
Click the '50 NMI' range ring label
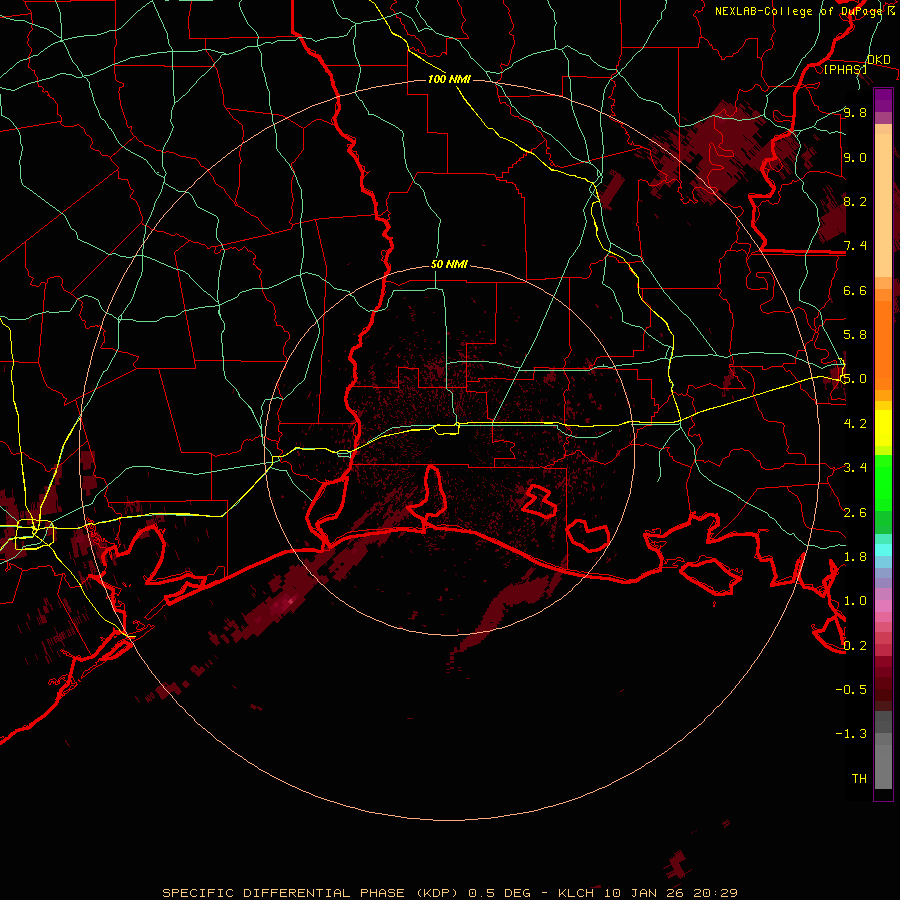pos(449,265)
